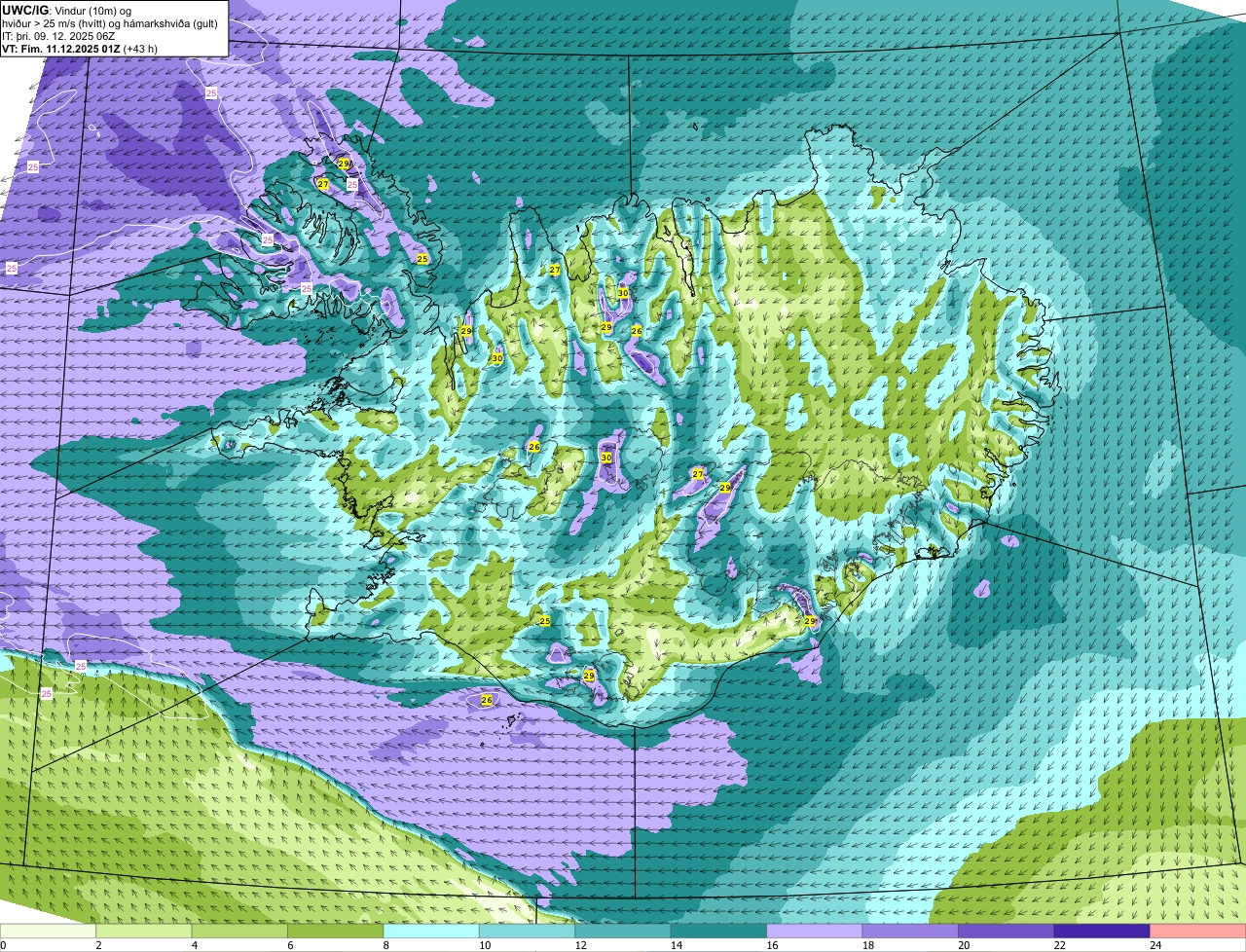Click the 4–6 m/s green legend swatch
Image resolution: width=1246 pixels, height=952 pixels.
[239, 931]
